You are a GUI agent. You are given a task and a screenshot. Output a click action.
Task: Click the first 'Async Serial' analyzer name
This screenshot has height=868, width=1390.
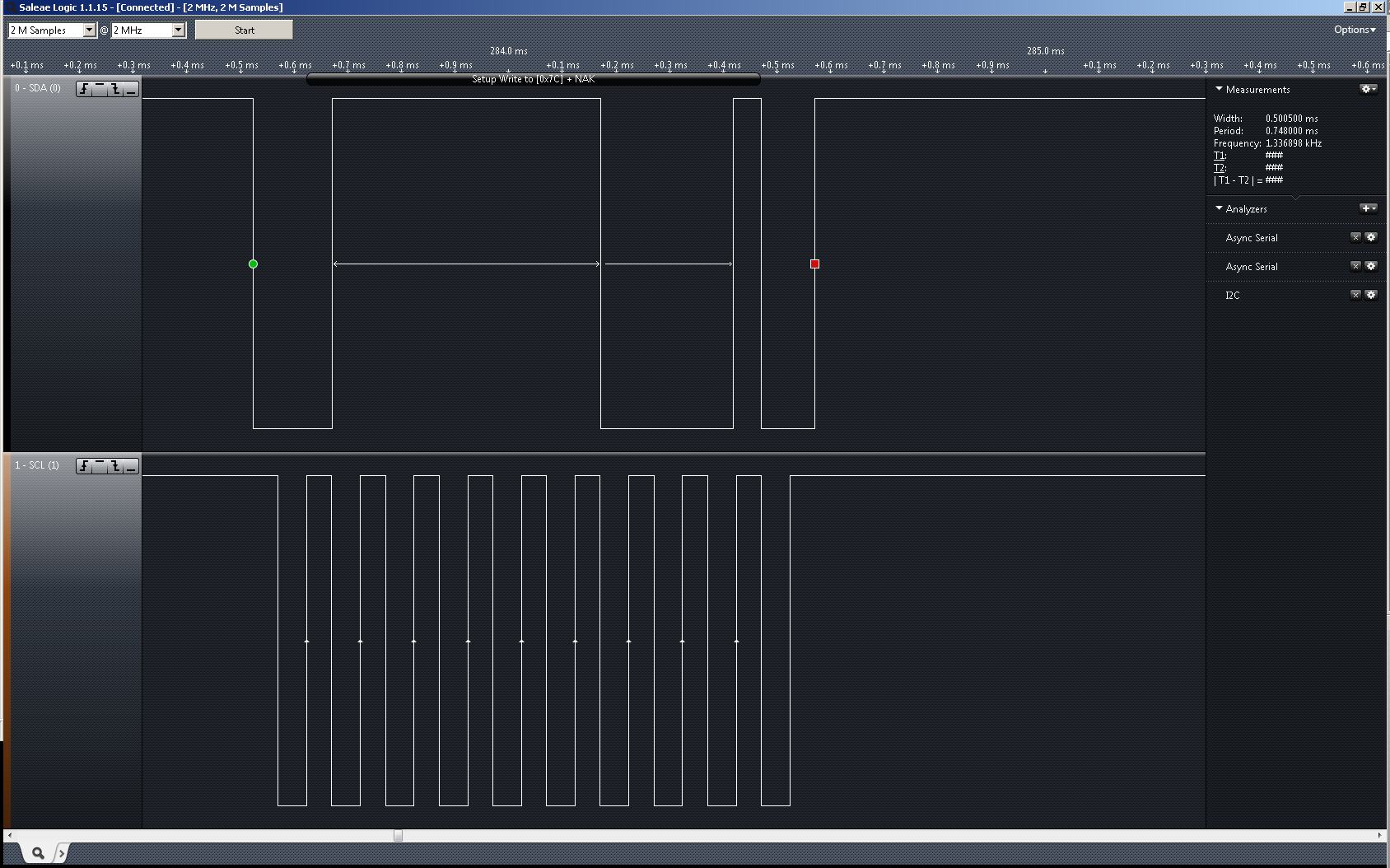click(1252, 238)
